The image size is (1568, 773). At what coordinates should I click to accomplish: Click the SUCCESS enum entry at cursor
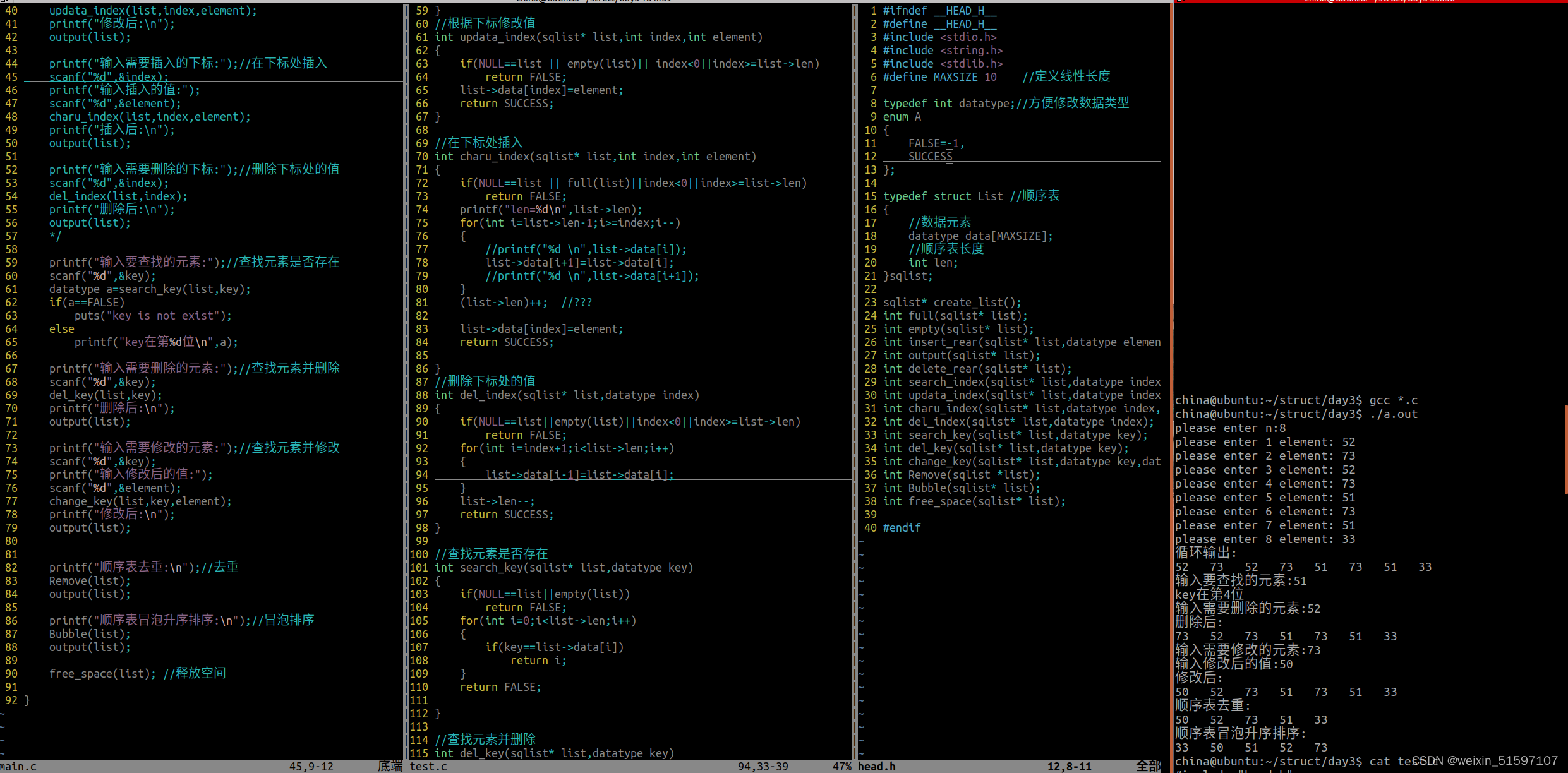click(x=931, y=157)
